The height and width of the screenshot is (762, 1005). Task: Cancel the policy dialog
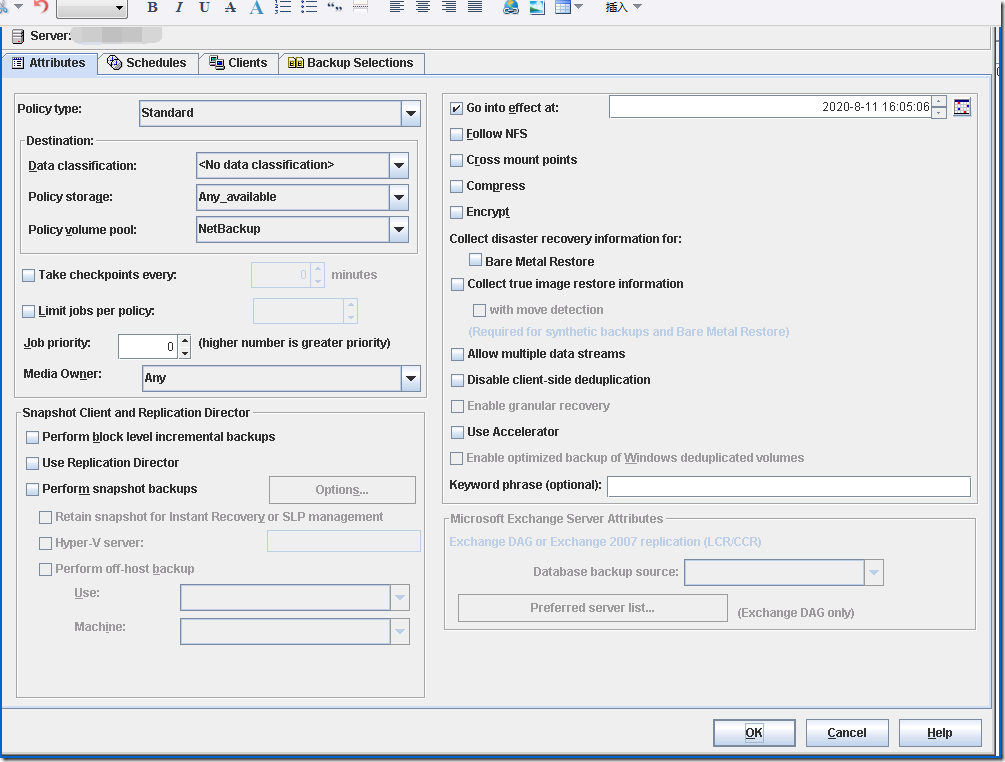847,733
